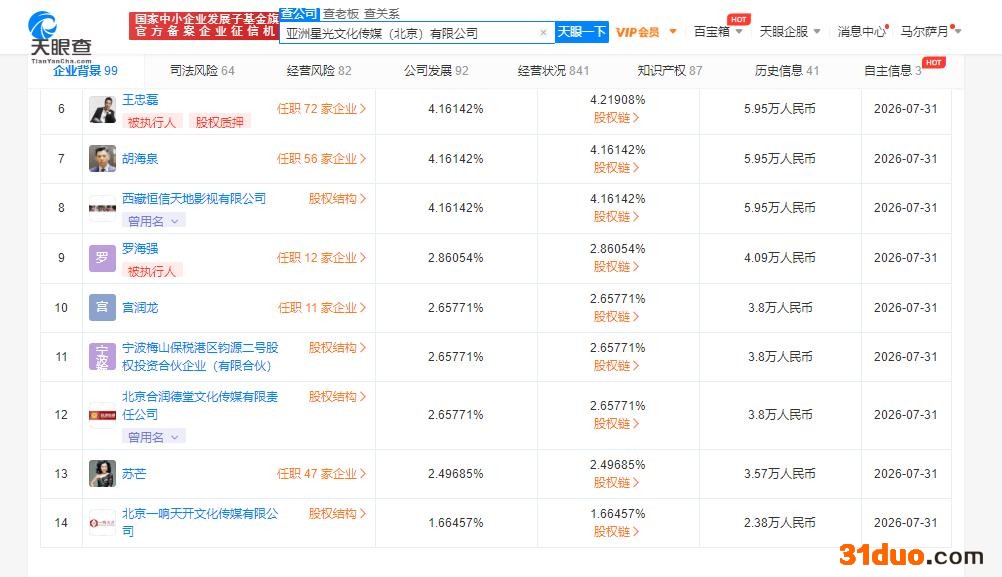Open 股权结构 for 北京一响天开
The image size is (1002, 577).
pos(337,514)
